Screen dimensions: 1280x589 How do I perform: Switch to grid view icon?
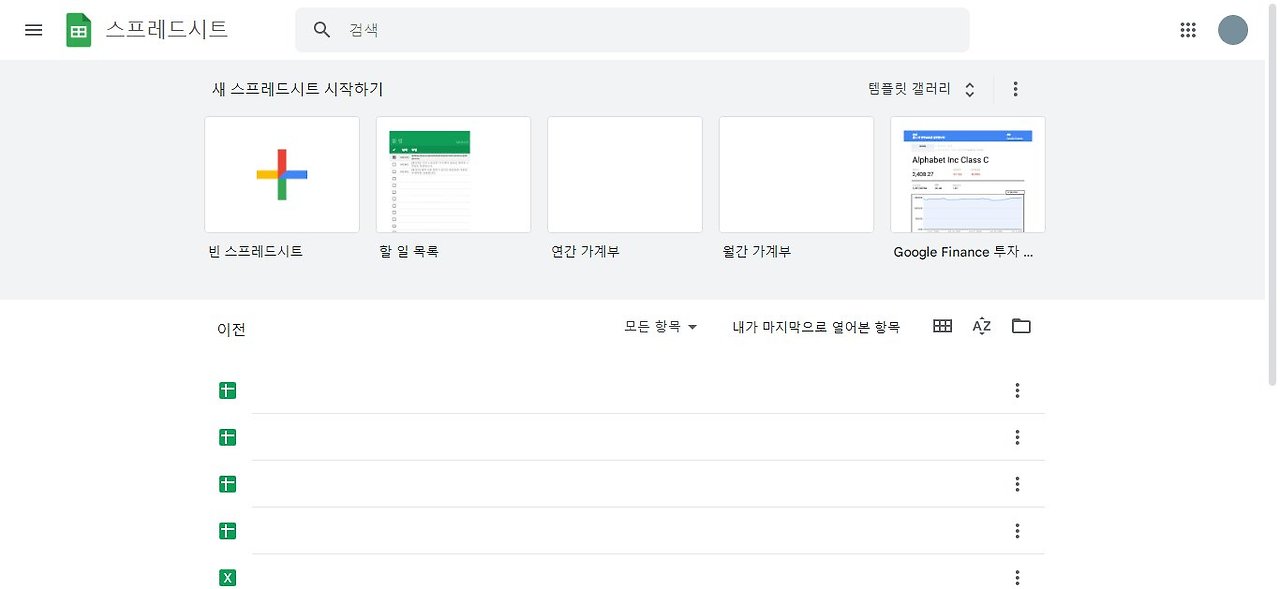pos(942,326)
